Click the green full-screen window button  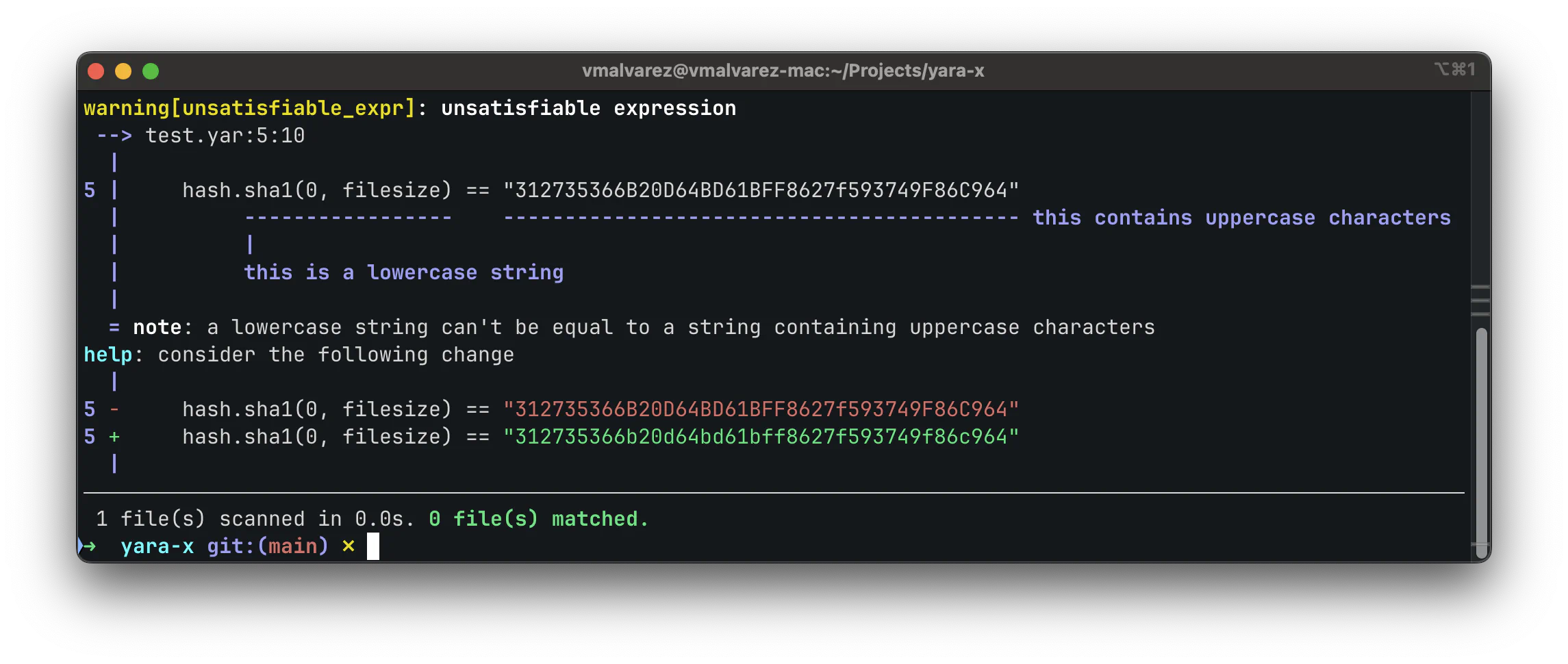pos(151,71)
